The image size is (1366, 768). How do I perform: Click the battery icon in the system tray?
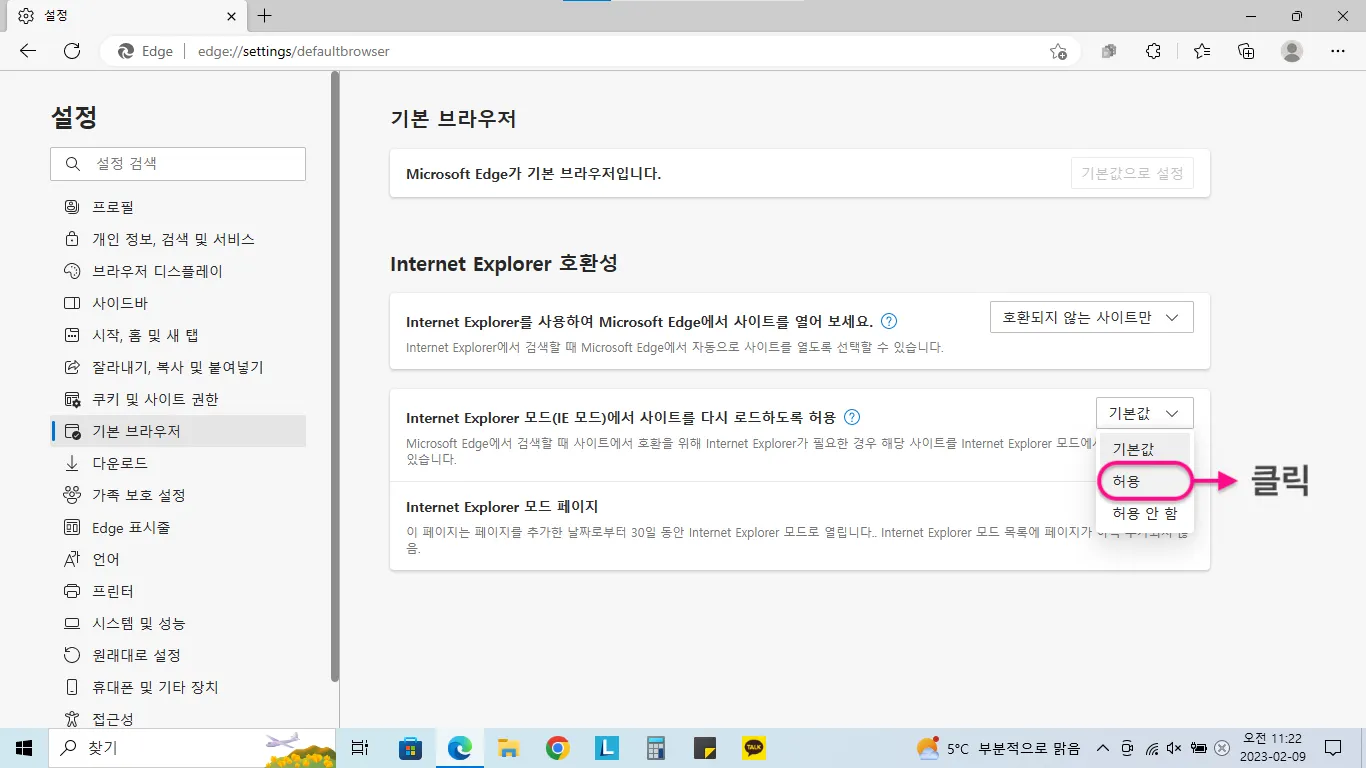click(1198, 748)
